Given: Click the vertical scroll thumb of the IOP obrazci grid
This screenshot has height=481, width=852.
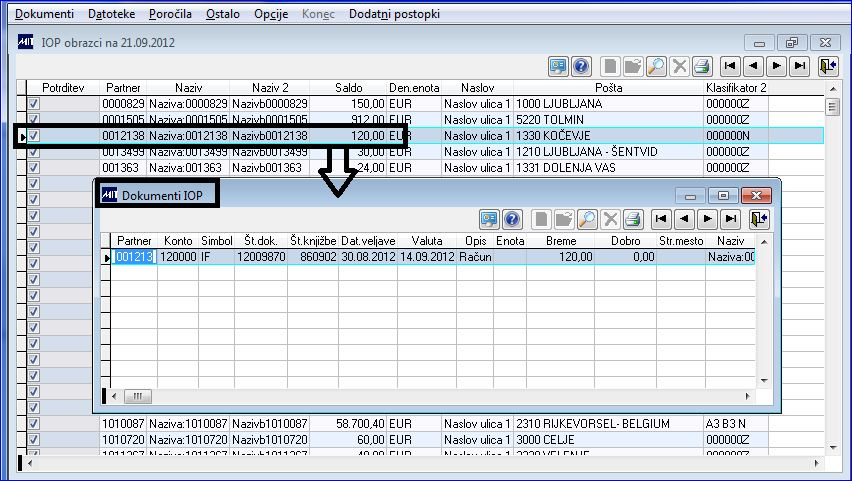Looking at the screenshot, I should tap(832, 106).
